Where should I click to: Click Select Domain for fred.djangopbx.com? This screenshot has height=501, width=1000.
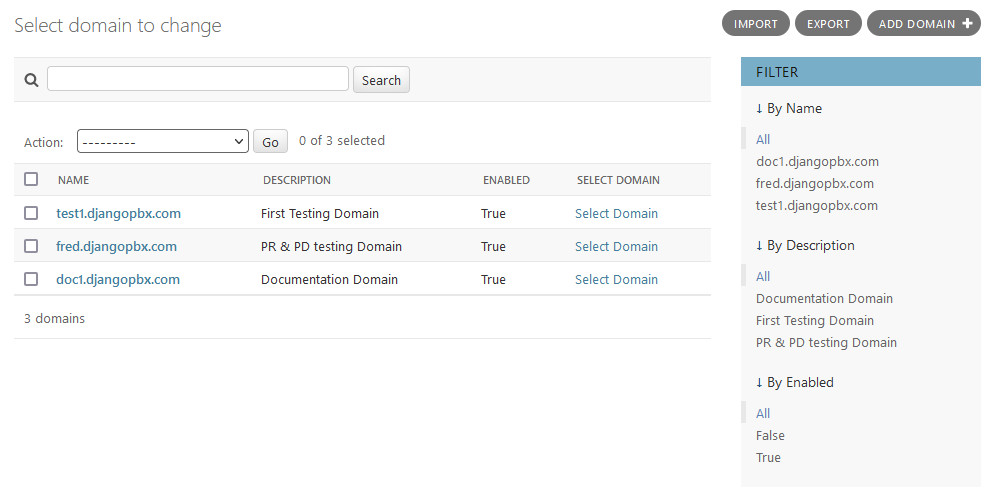point(616,246)
